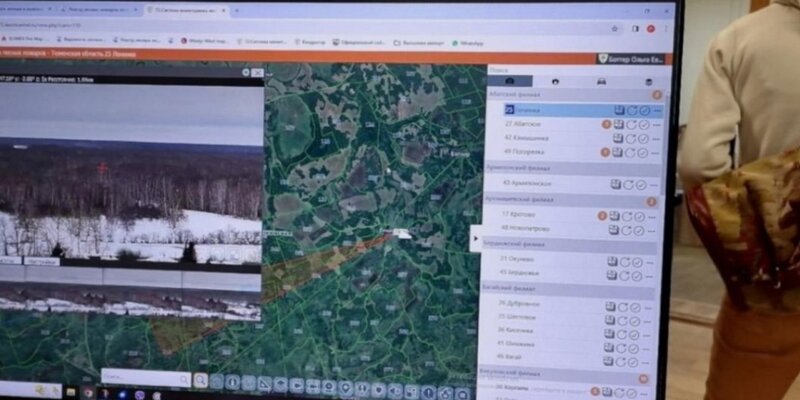Select camera 17 Кротово in the list
800x400 pixels.
click(518, 215)
